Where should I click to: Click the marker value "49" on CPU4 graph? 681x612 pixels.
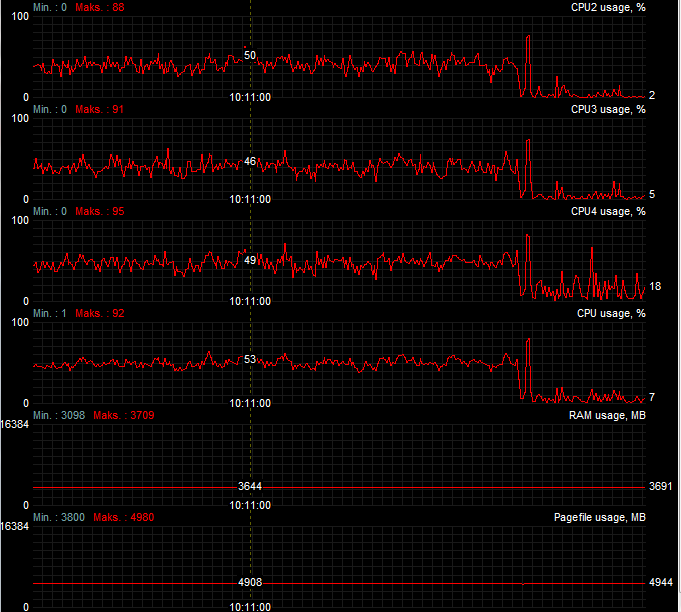(250, 261)
